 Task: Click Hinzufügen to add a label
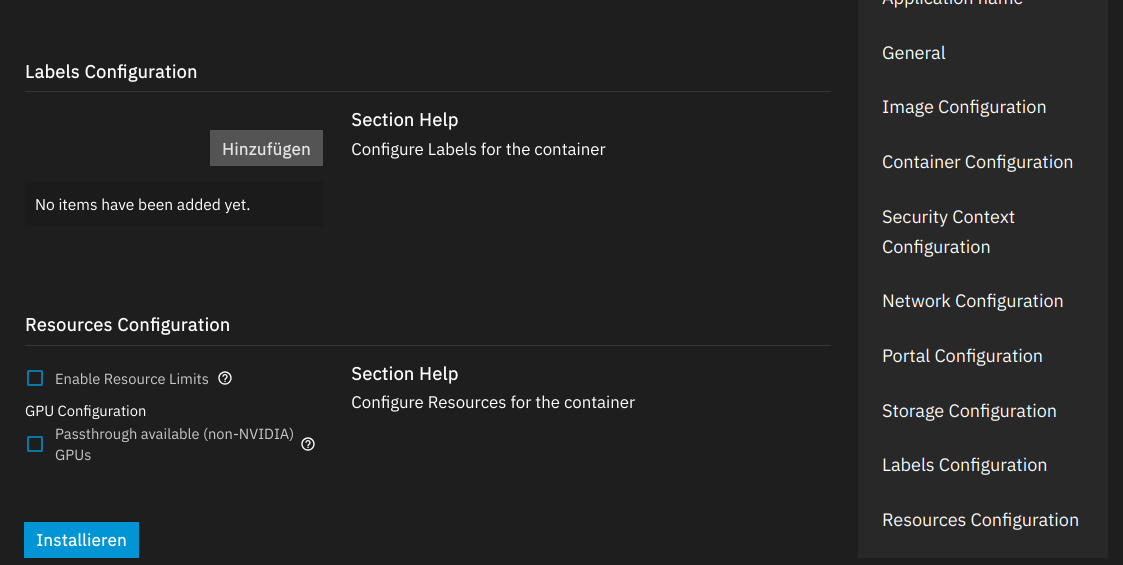coord(266,148)
